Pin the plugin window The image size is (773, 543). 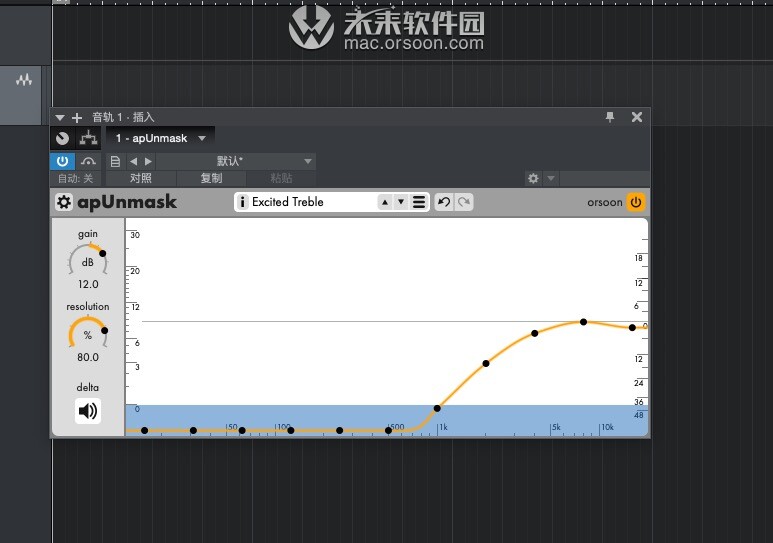(x=610, y=117)
